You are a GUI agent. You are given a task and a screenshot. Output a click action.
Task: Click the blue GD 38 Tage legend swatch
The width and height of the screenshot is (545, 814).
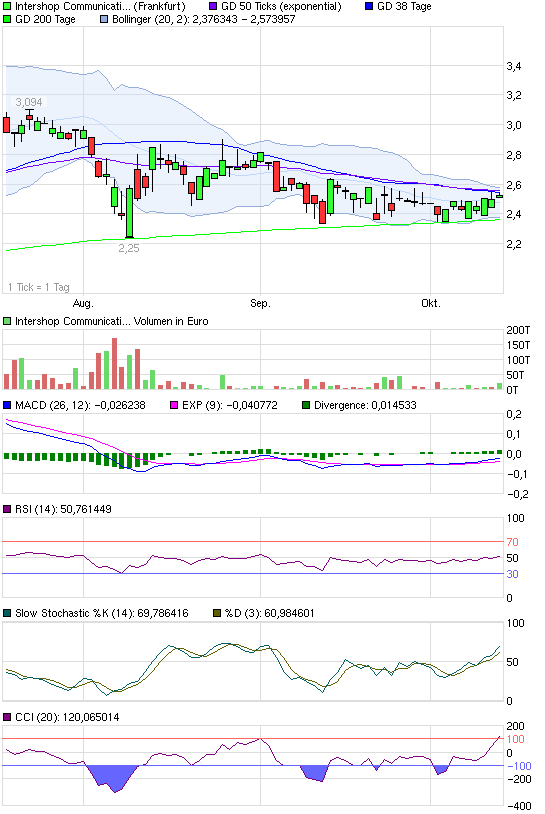369,7
